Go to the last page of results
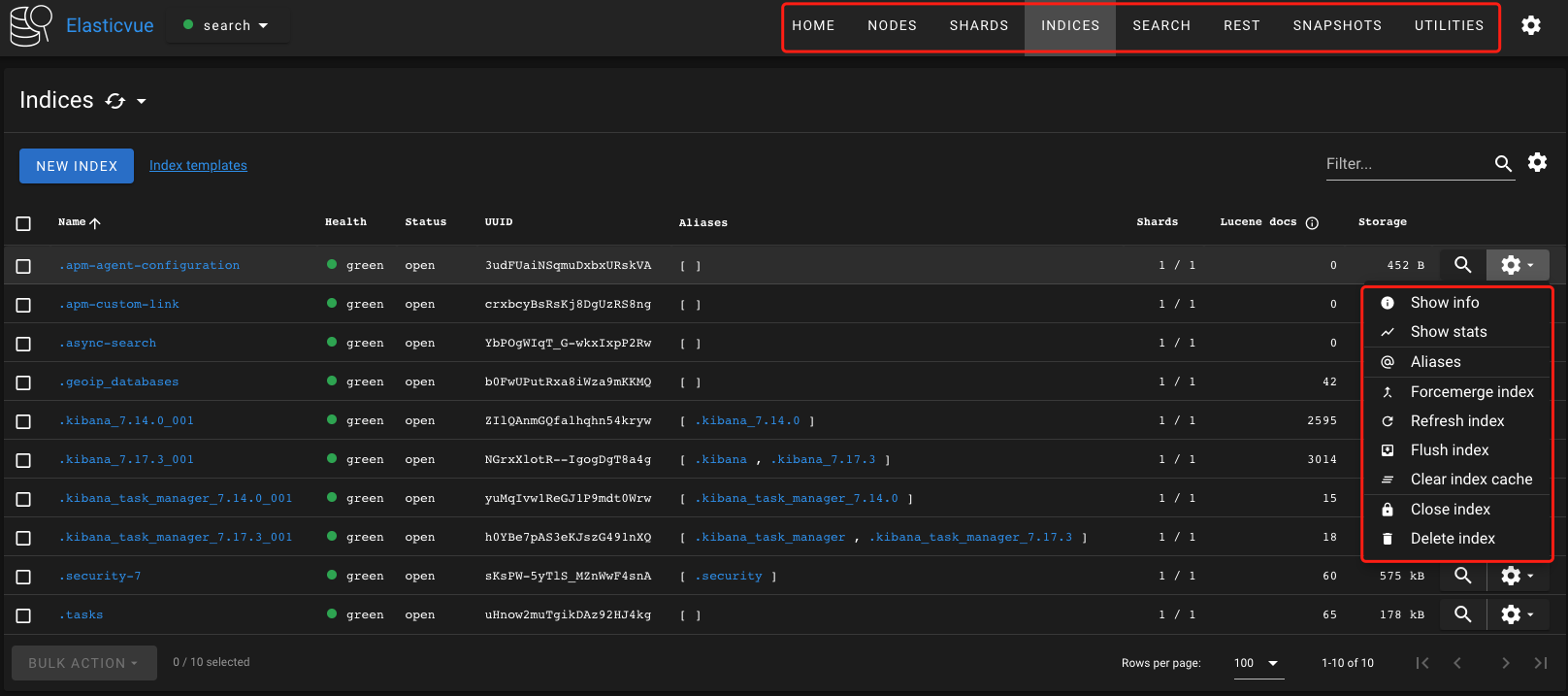Screen dimensions: 1568x696 [x=1540, y=663]
